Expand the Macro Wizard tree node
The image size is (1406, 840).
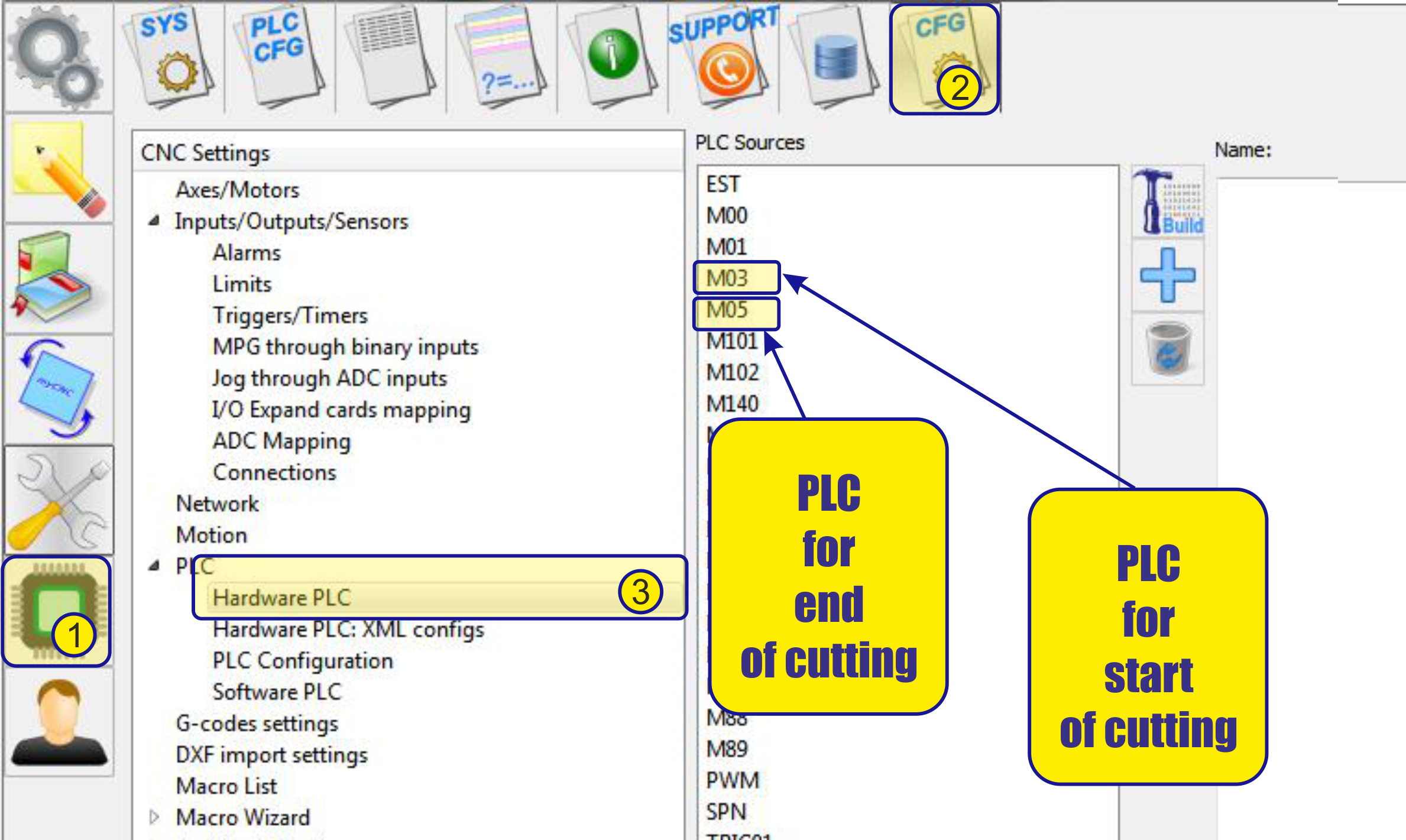[154, 818]
